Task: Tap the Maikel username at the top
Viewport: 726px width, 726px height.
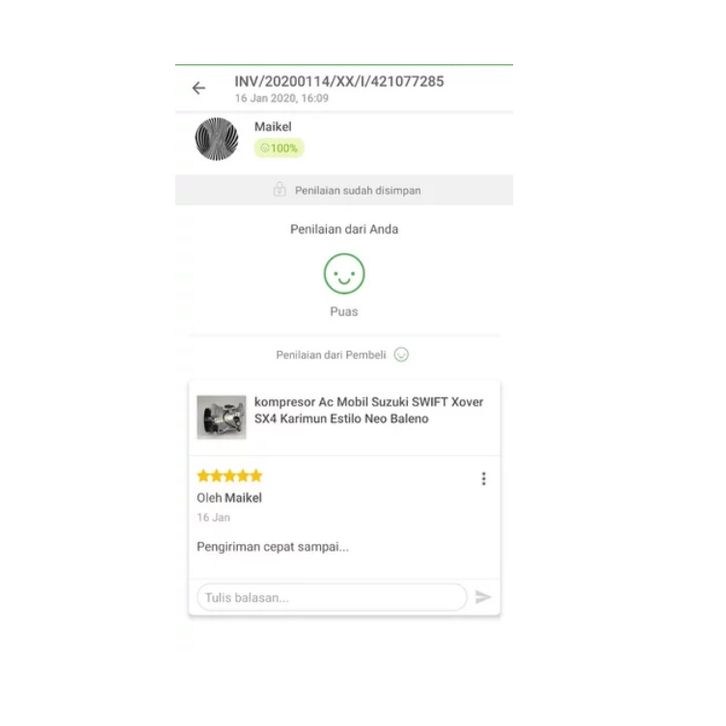Action: tap(273, 126)
